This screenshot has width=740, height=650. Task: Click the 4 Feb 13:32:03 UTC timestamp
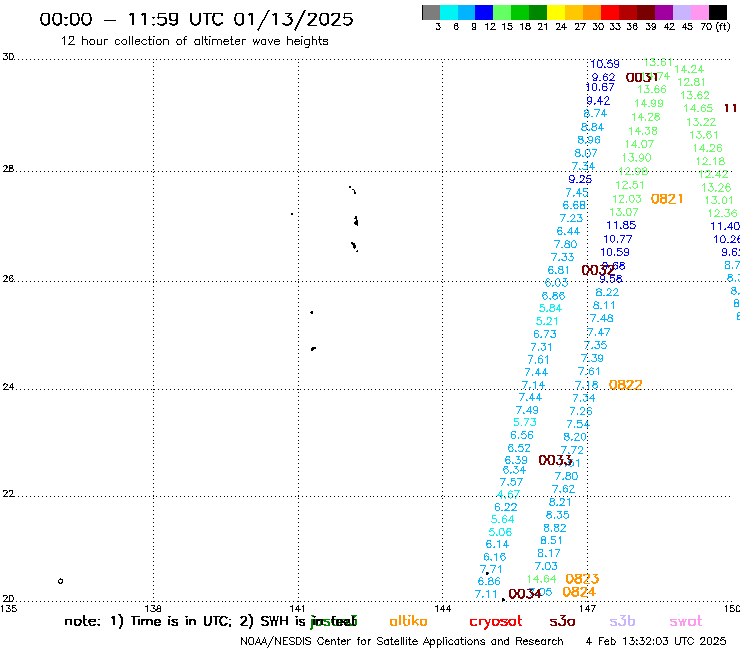point(656,641)
